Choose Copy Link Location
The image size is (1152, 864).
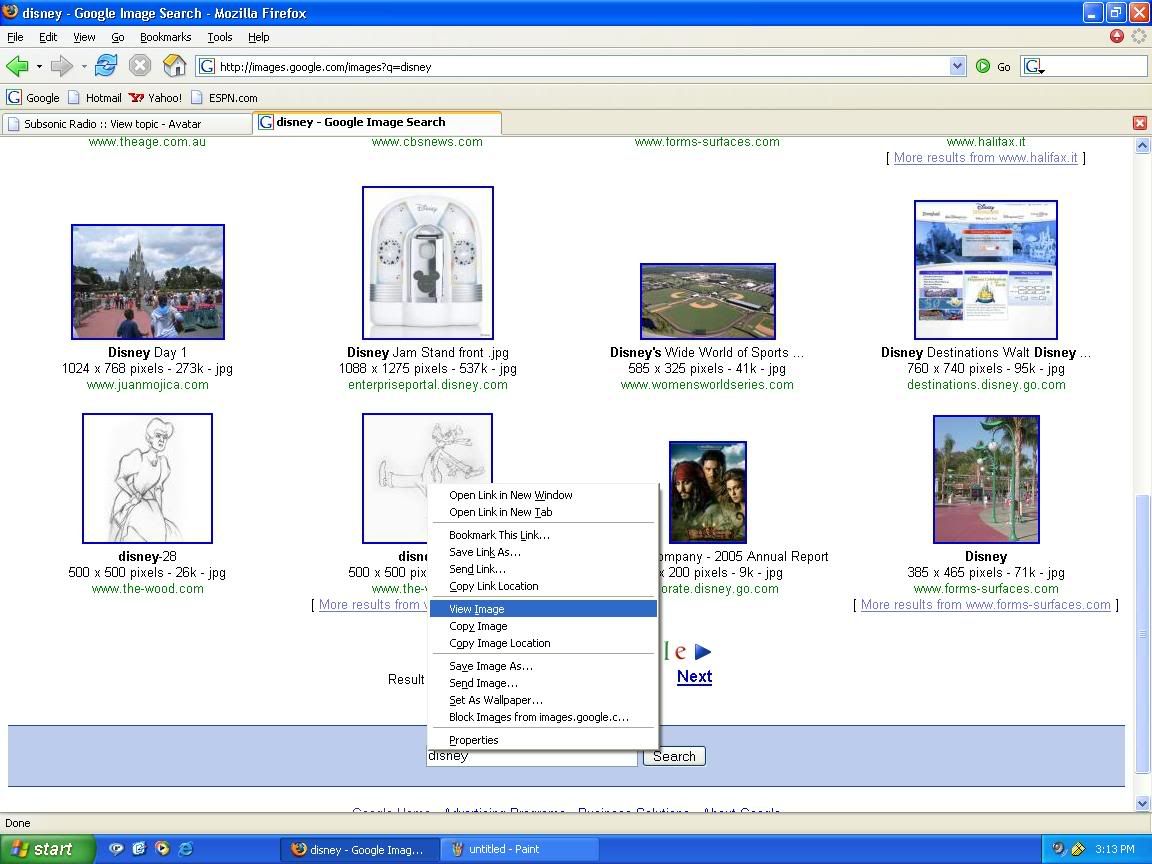(x=543, y=586)
